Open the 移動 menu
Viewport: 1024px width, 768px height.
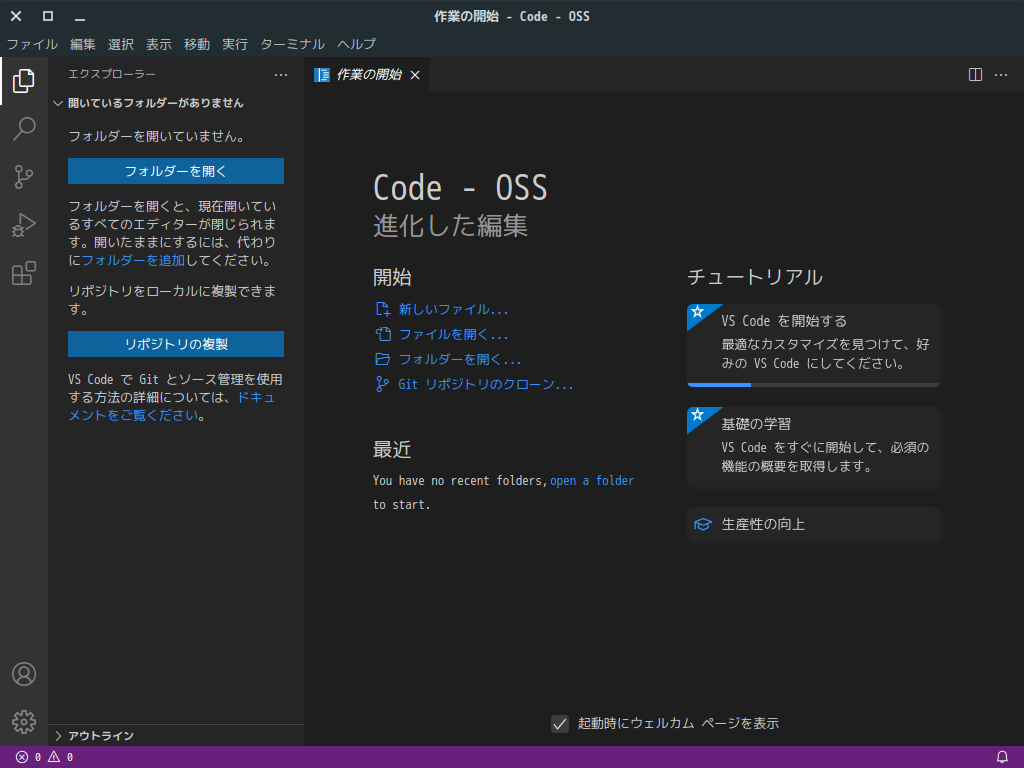coord(197,44)
